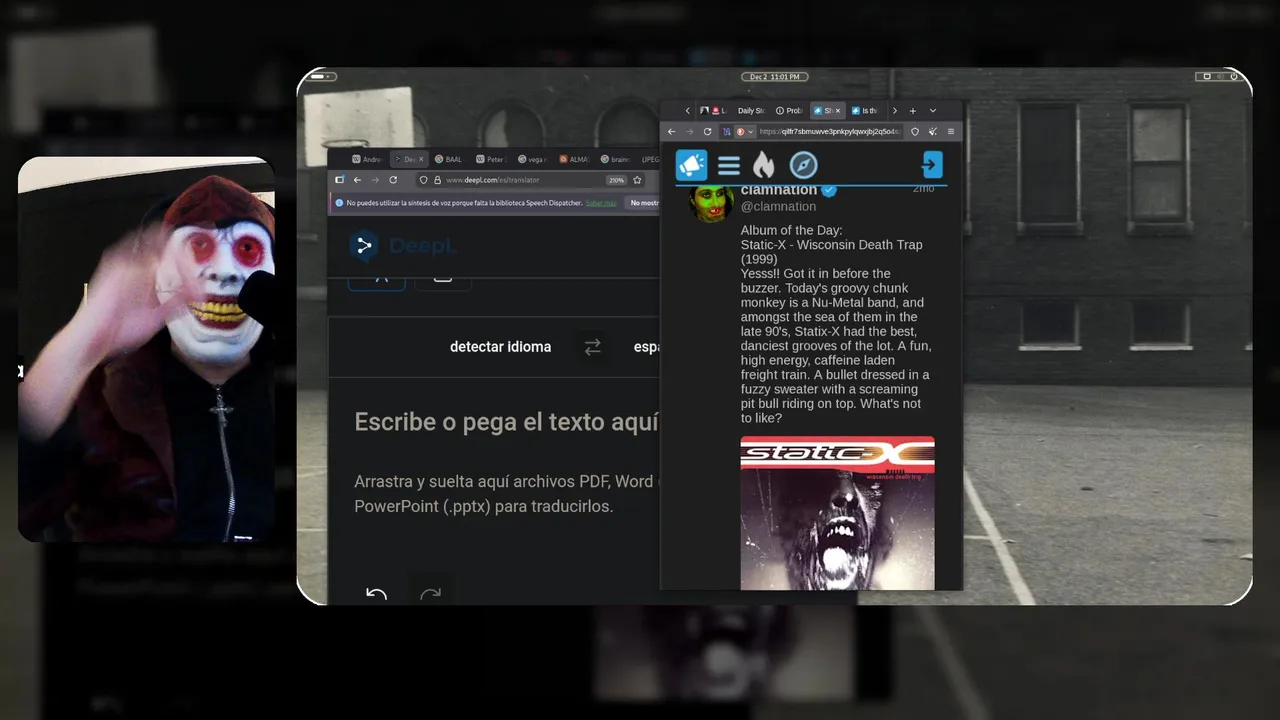Click the Dec 2 11:01 PM clock

coord(774,77)
